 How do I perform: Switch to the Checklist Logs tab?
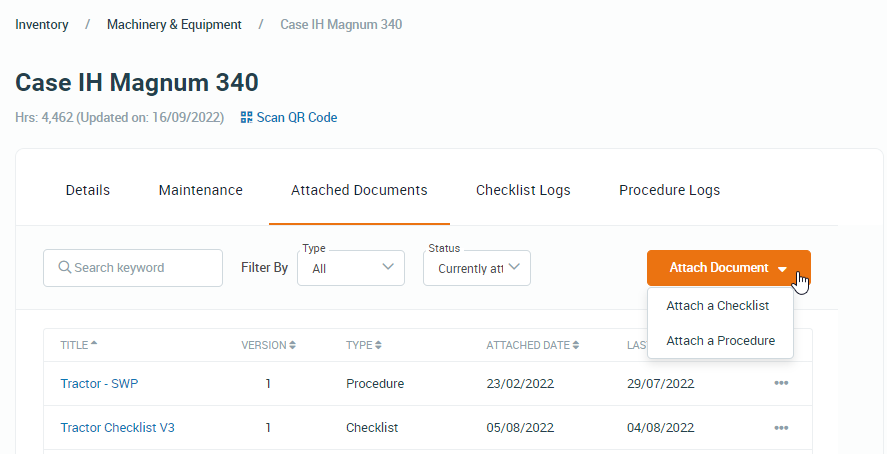[523, 190]
